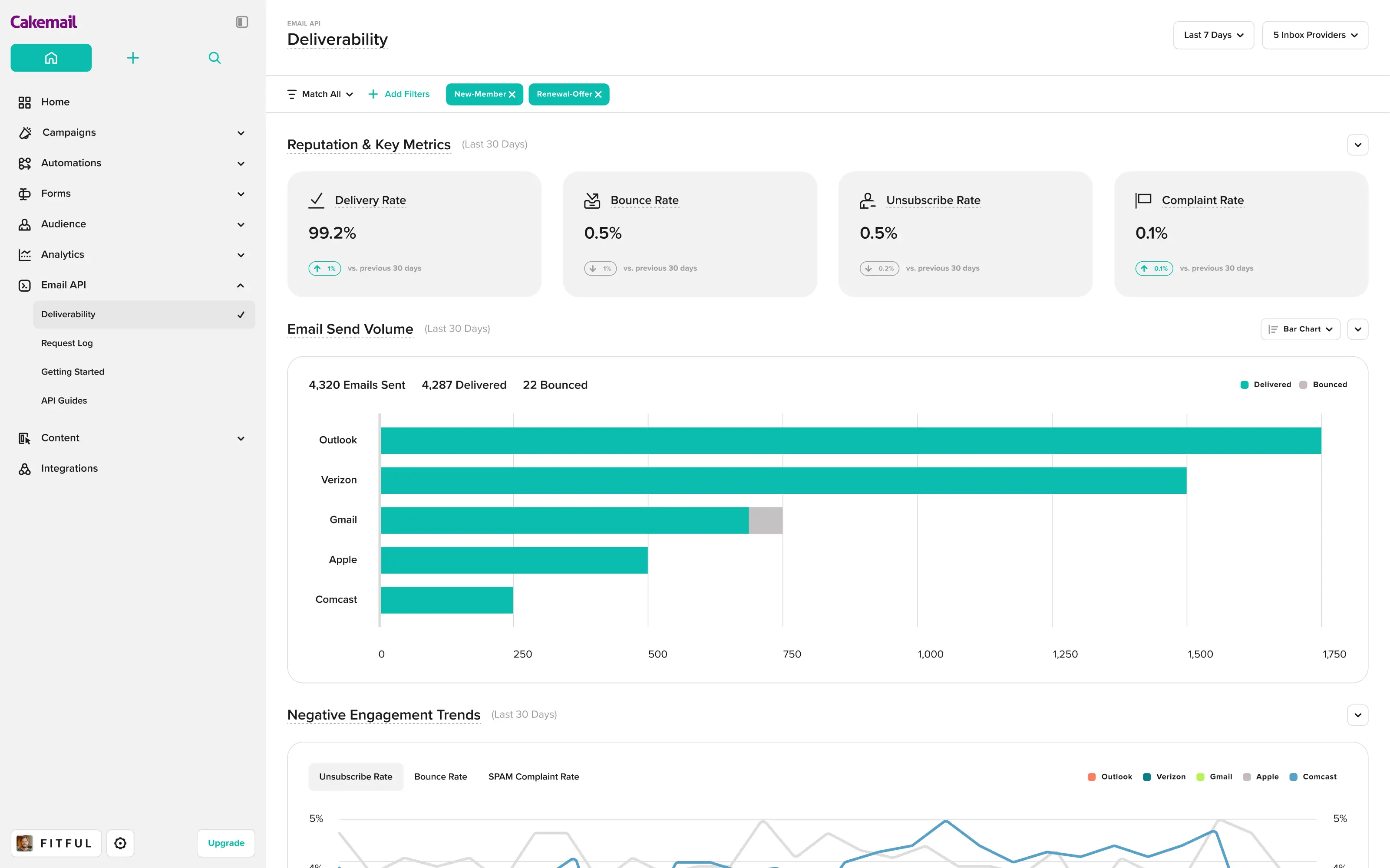Click the teal home icon button
This screenshot has width=1390, height=868.
[51, 58]
